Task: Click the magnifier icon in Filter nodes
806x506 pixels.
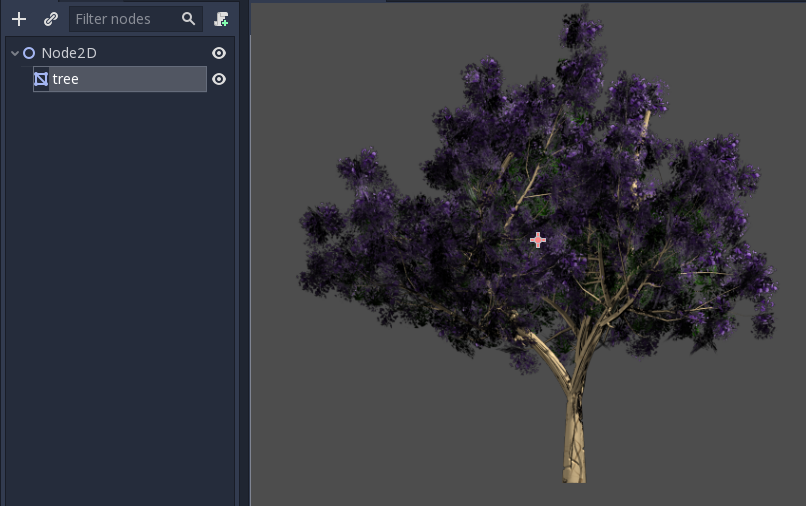Action: point(189,19)
